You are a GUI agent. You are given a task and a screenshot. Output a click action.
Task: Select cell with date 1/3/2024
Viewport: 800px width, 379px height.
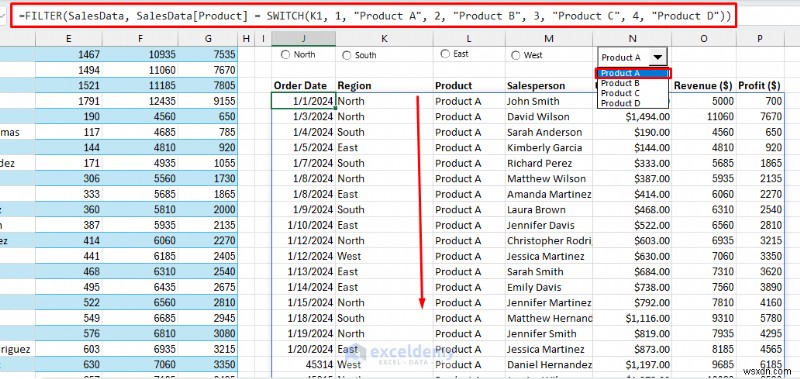click(x=304, y=117)
